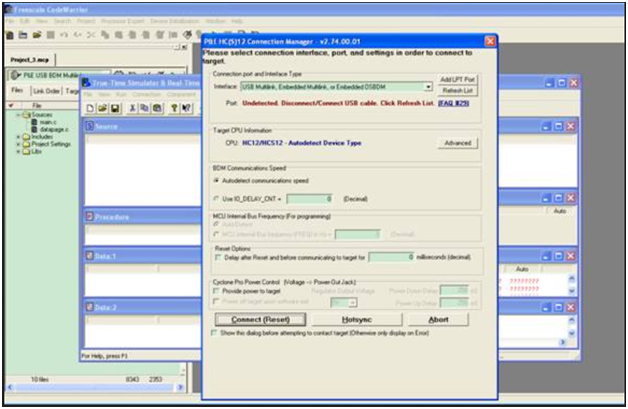Click Help question-mark icon in Simulator toolbar
Image resolution: width=628 pixels, height=409 pixels.
point(174,108)
